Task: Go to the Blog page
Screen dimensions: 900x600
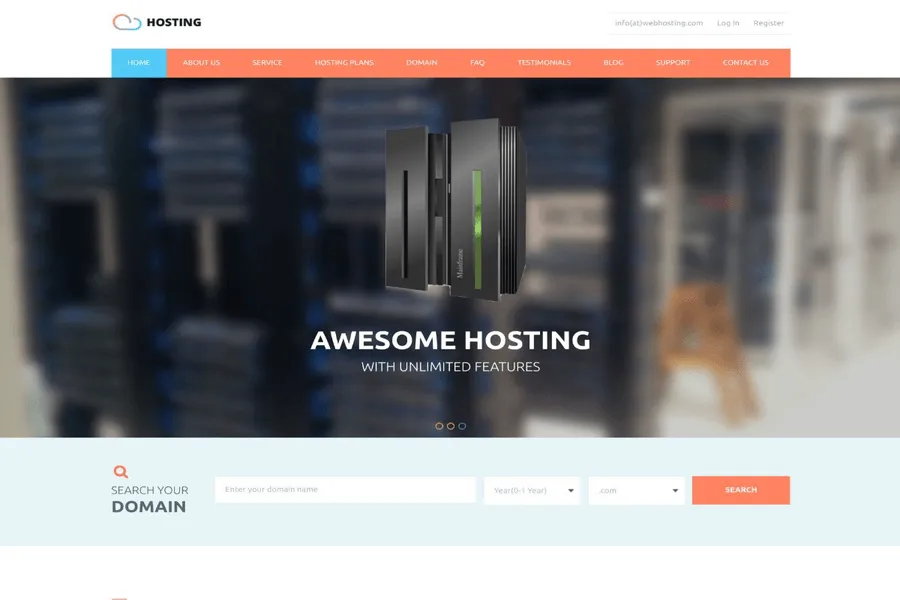Action: coord(613,63)
